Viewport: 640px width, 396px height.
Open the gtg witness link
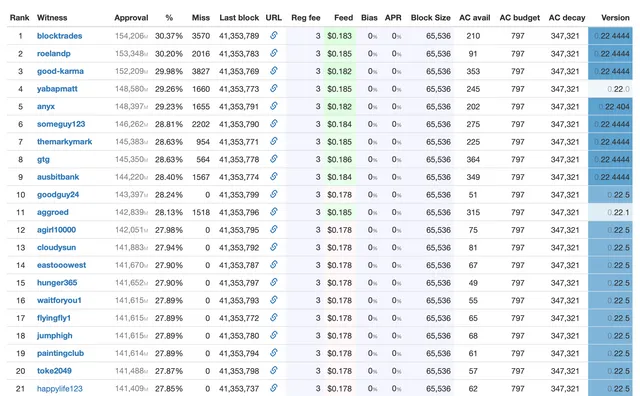[x=43, y=160]
